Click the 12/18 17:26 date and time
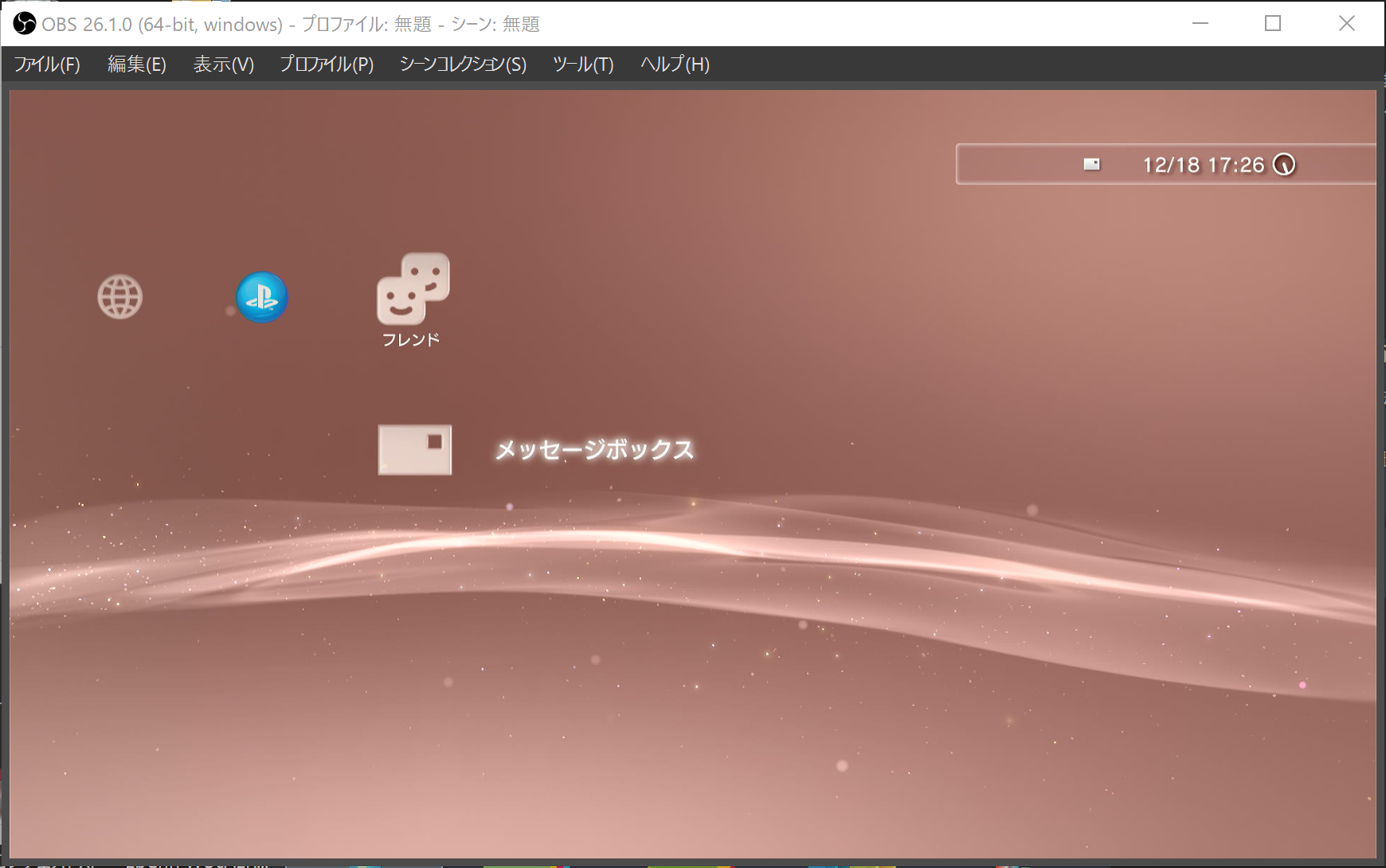Screen dimensions: 1386x868 1204,165
